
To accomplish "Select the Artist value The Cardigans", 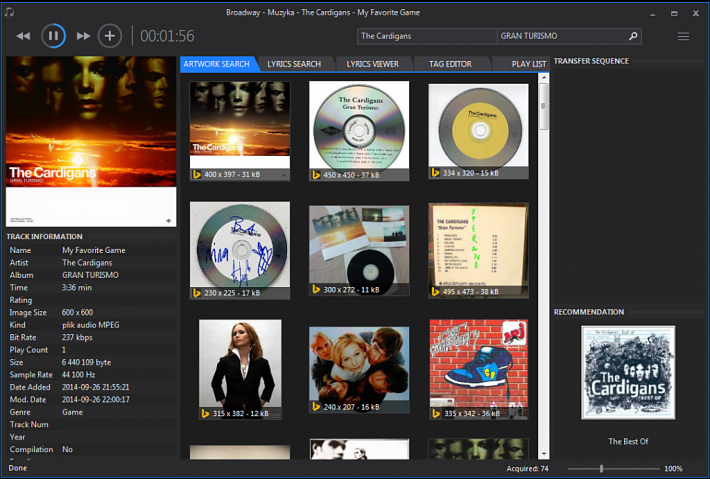I will click(x=87, y=263).
